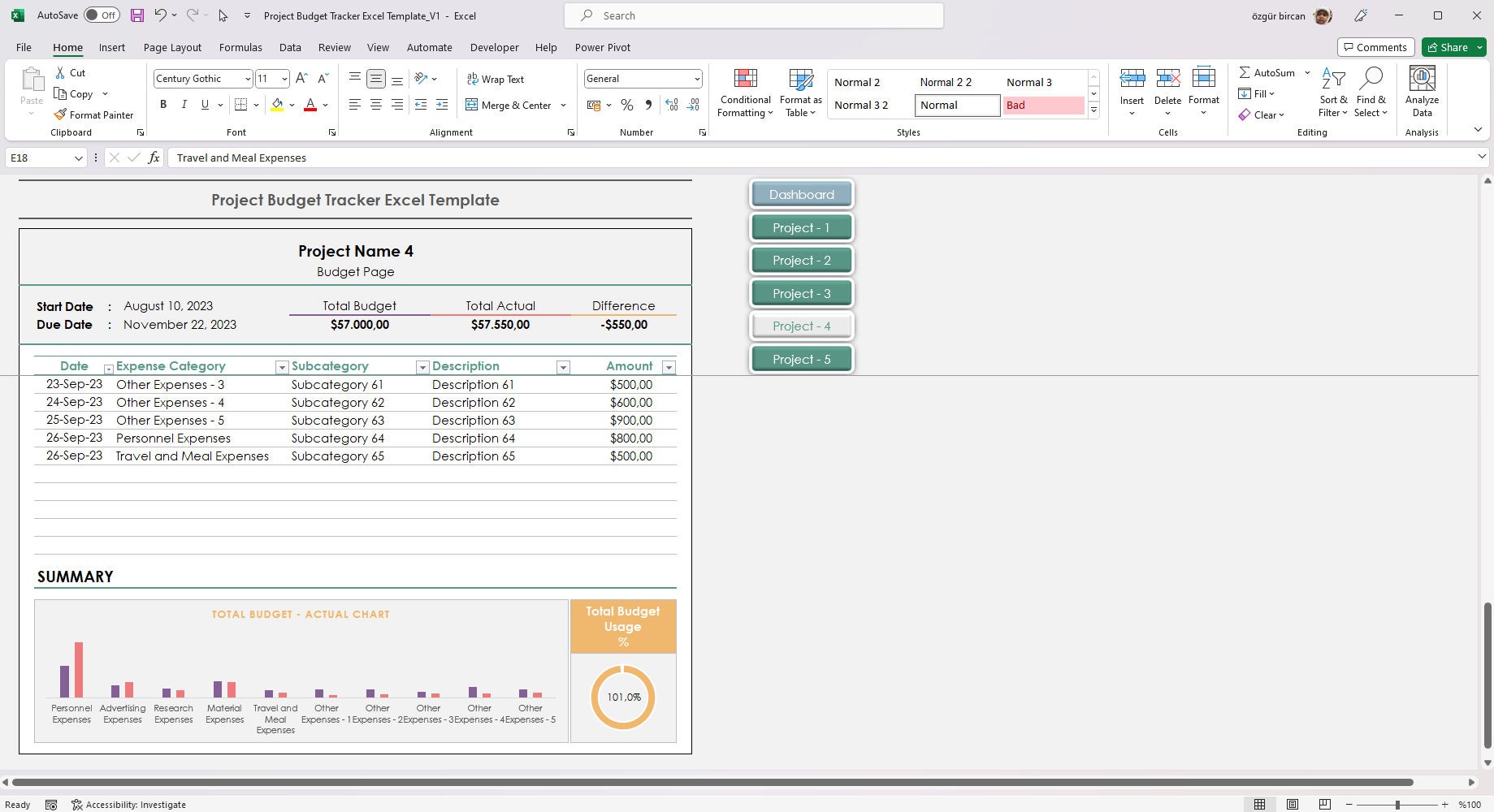The height and width of the screenshot is (812, 1494).
Task: Apply Percent Style number format
Action: tap(626, 105)
